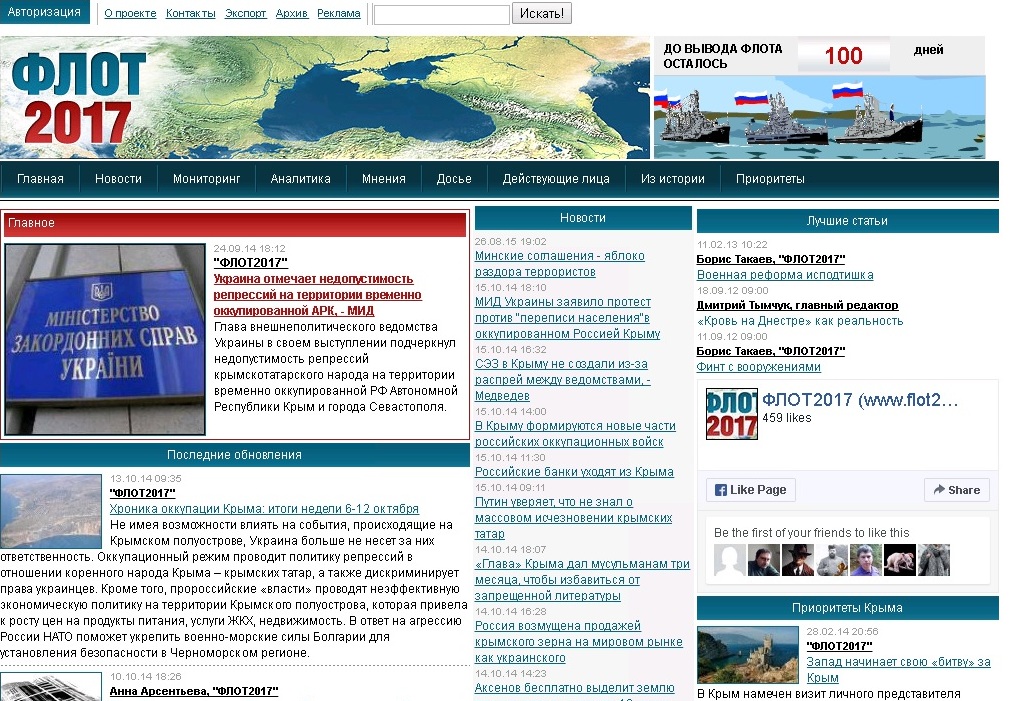
Task: Click the Новости section header
Action: (583, 218)
